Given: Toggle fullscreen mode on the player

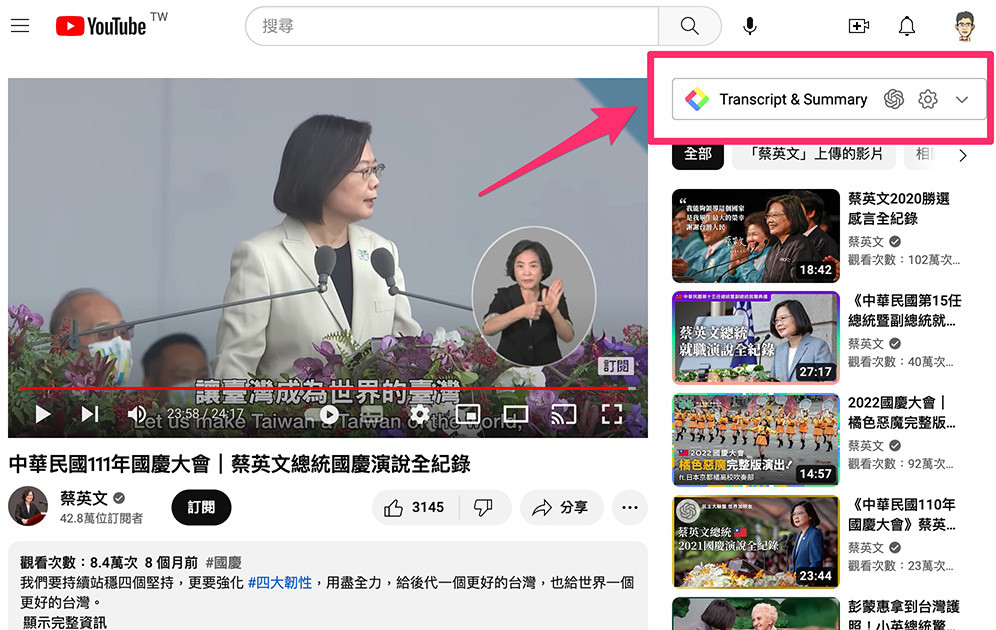Looking at the screenshot, I should click(x=611, y=414).
